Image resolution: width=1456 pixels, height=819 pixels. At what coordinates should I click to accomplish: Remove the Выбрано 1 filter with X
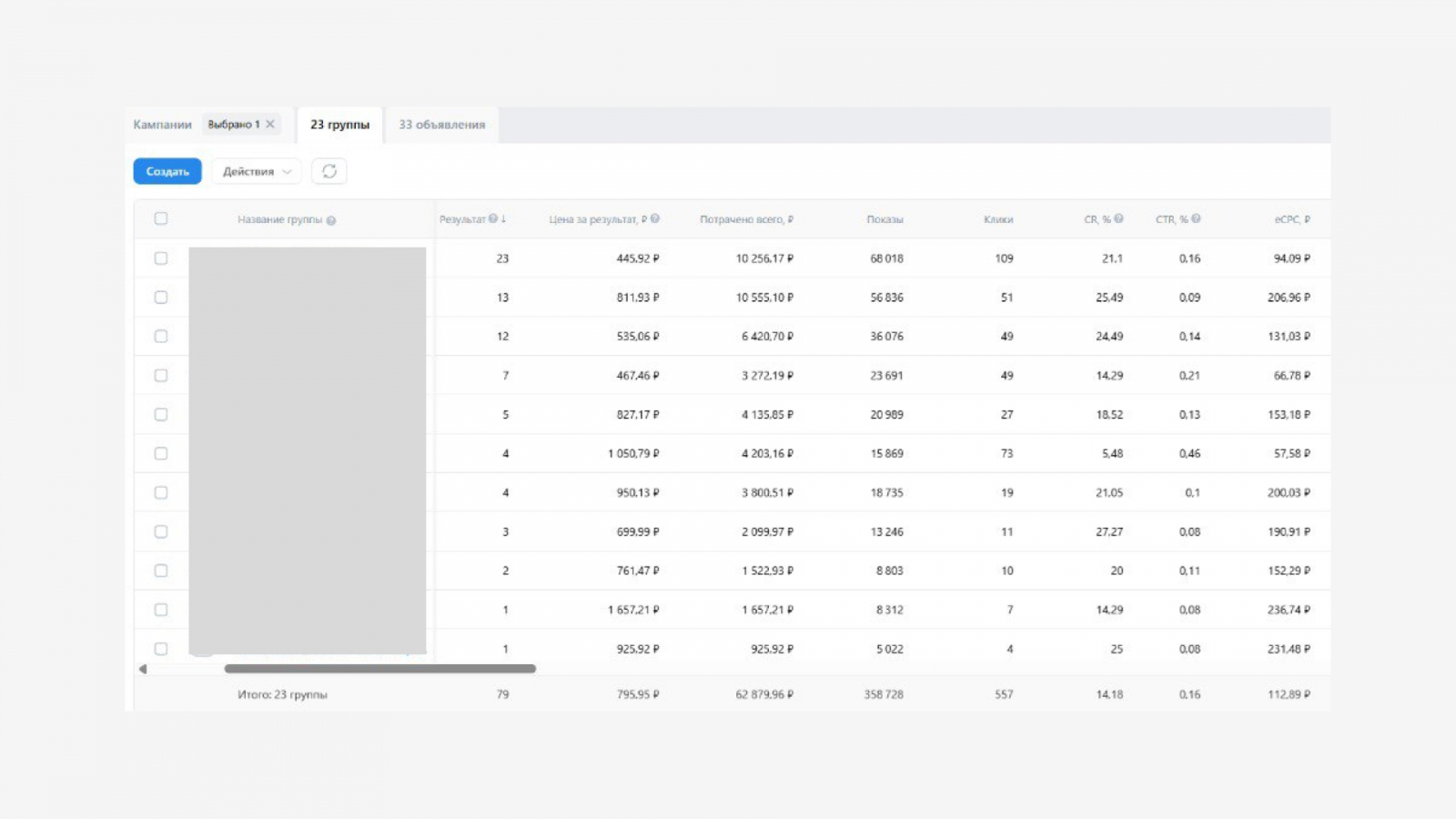click(270, 125)
